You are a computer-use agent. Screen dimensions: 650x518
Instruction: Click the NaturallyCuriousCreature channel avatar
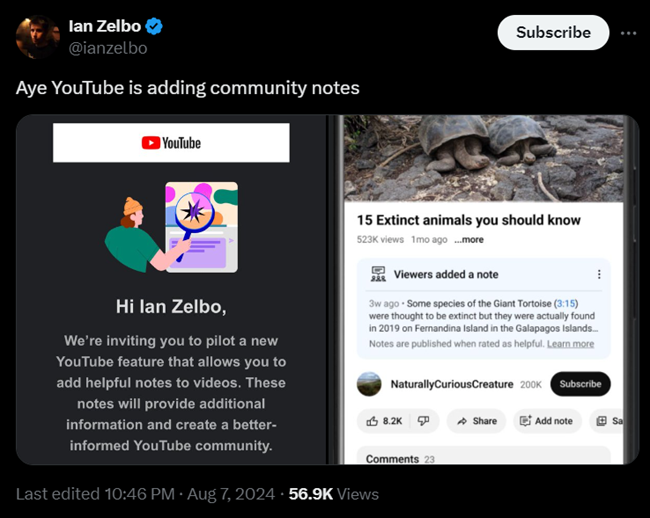(369, 384)
